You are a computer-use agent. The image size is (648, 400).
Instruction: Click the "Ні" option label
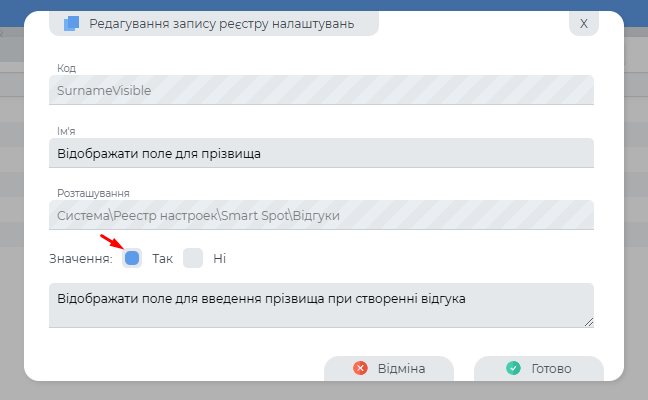click(220, 259)
